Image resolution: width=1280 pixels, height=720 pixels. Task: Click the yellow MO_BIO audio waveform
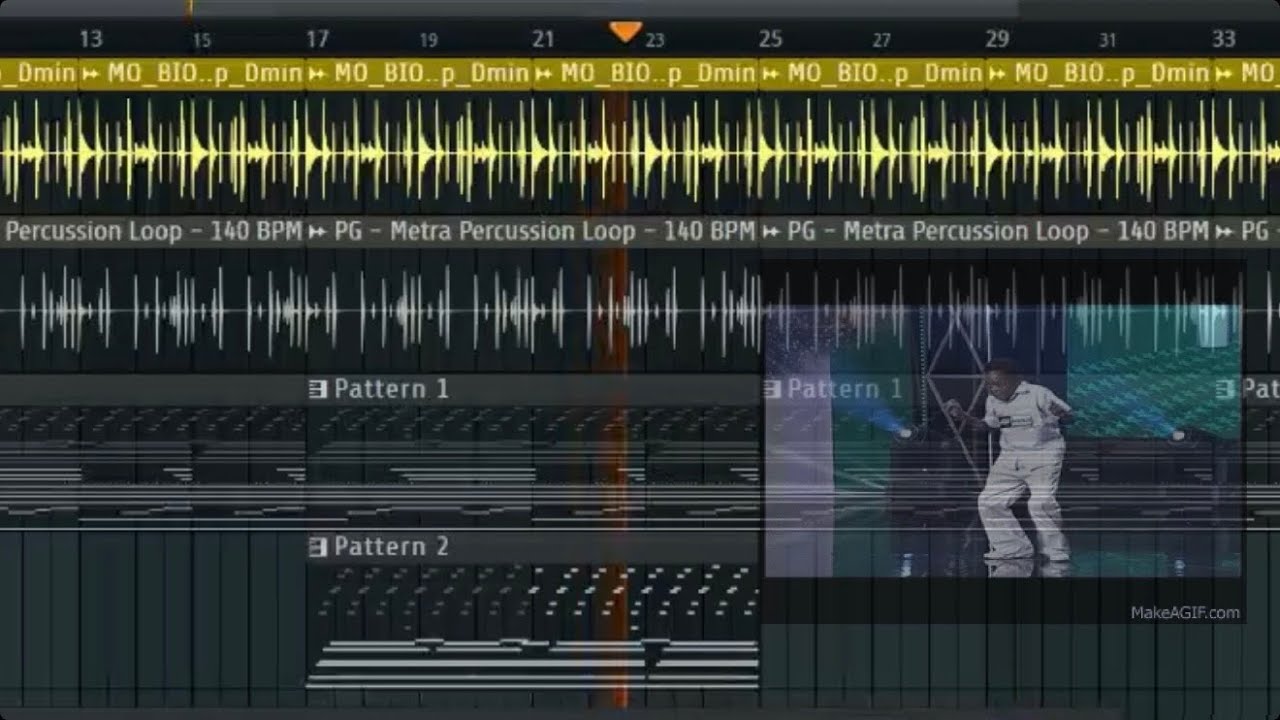tap(640, 152)
